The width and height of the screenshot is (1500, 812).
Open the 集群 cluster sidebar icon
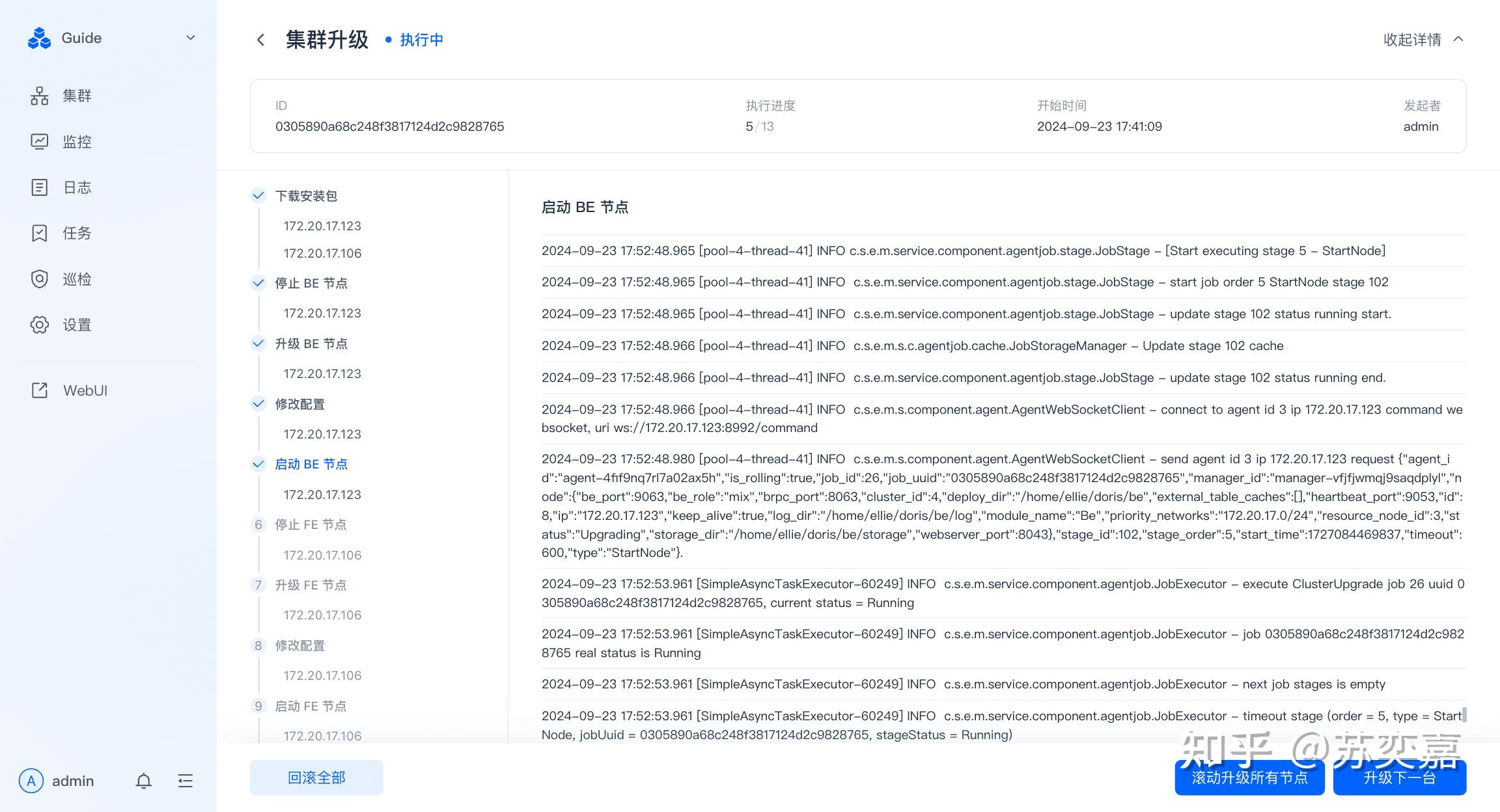coord(39,96)
